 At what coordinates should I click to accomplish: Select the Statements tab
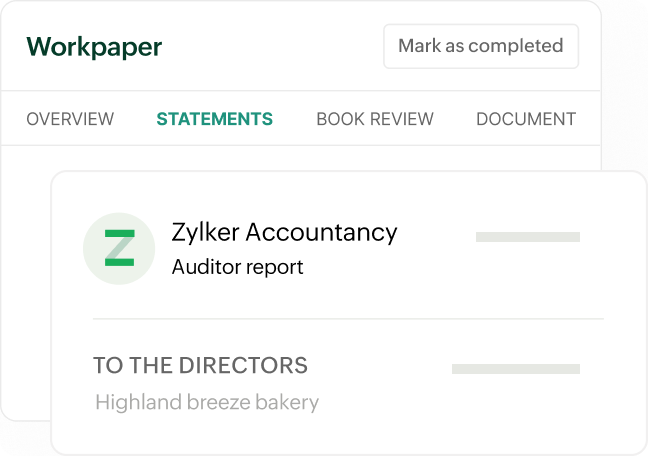click(214, 119)
